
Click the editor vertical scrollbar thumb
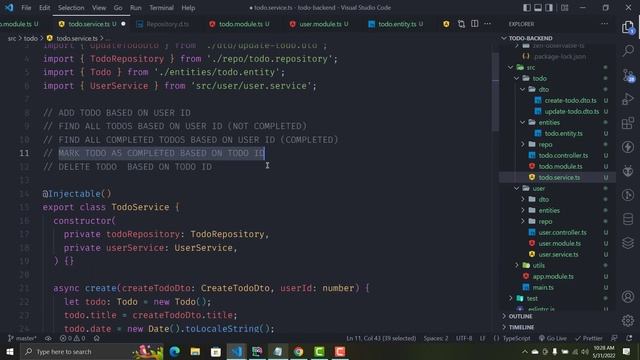(495, 92)
